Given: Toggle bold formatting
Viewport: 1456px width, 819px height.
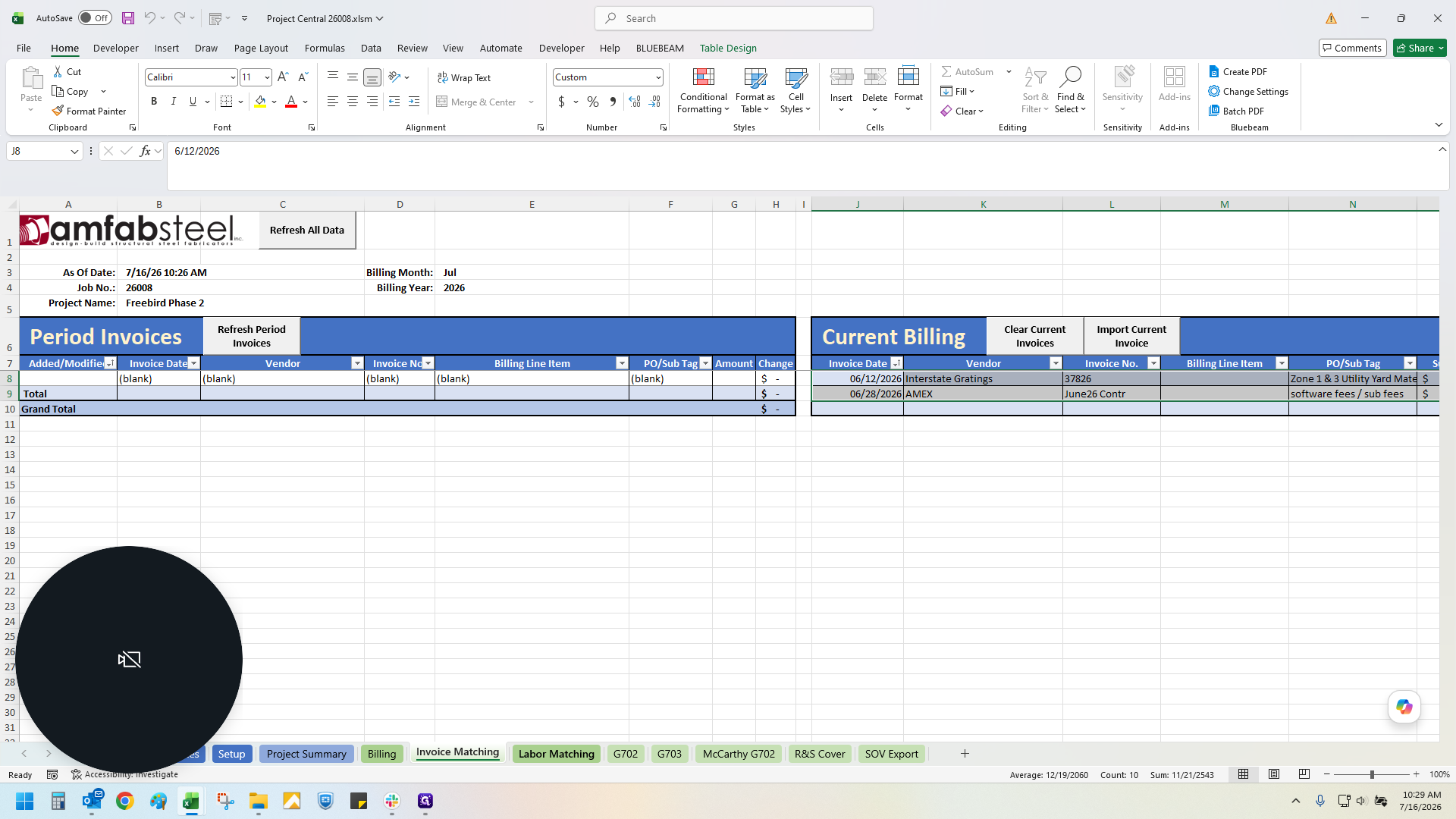Looking at the screenshot, I should pyautogui.click(x=154, y=102).
